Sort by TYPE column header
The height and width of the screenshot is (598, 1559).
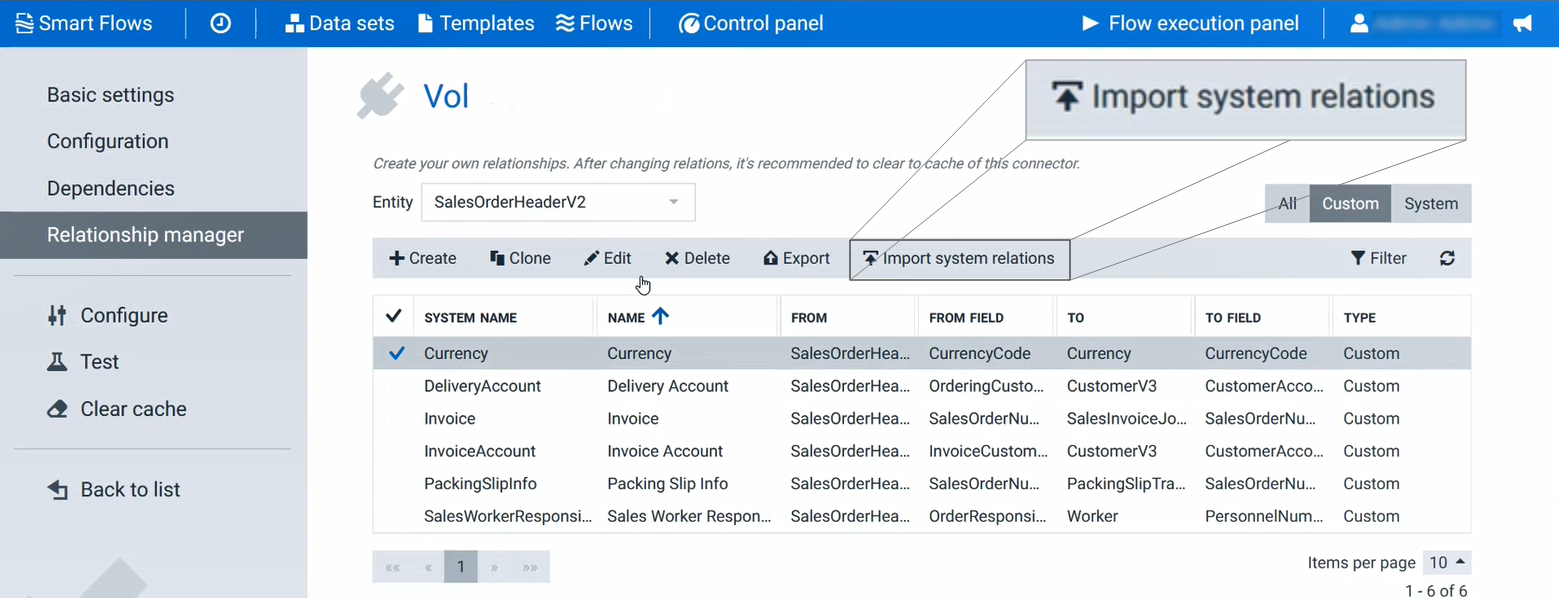[1360, 317]
